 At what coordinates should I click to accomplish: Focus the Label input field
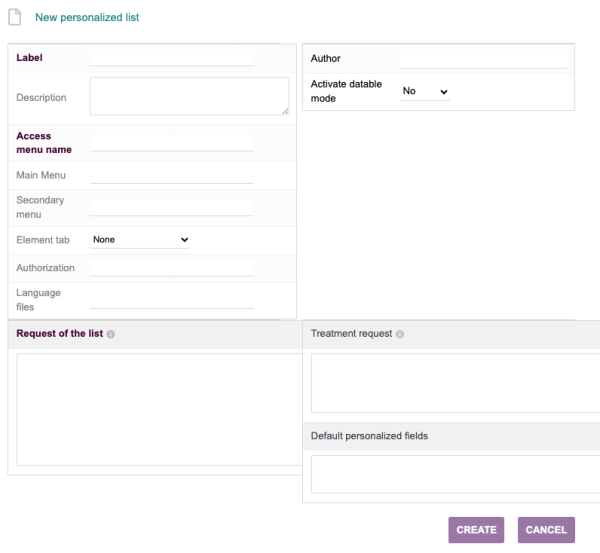(172, 58)
